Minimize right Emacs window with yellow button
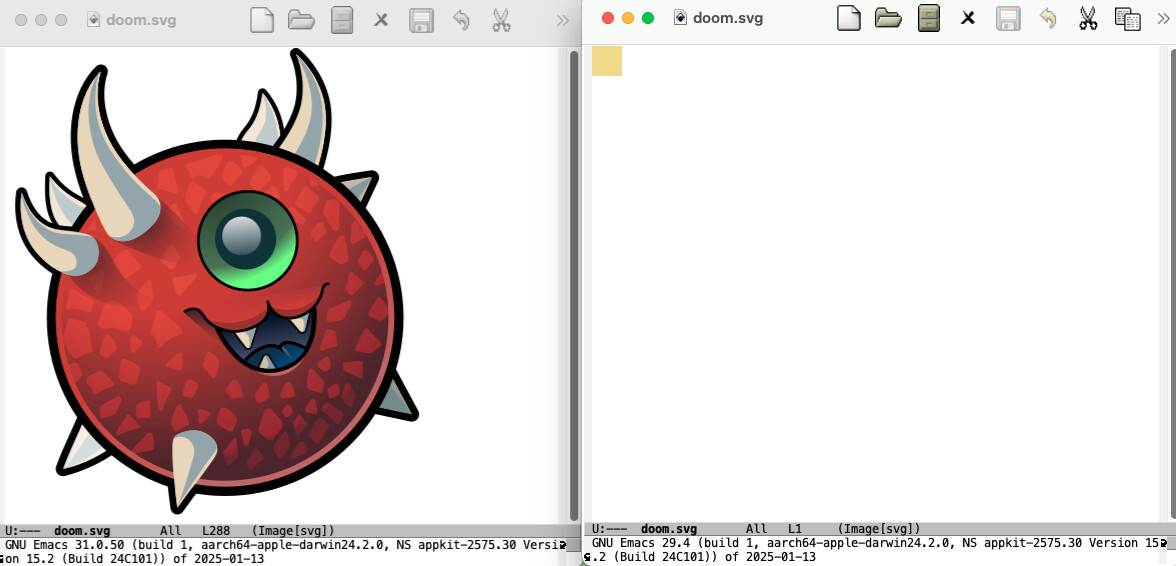The image size is (1176, 566). [628, 18]
